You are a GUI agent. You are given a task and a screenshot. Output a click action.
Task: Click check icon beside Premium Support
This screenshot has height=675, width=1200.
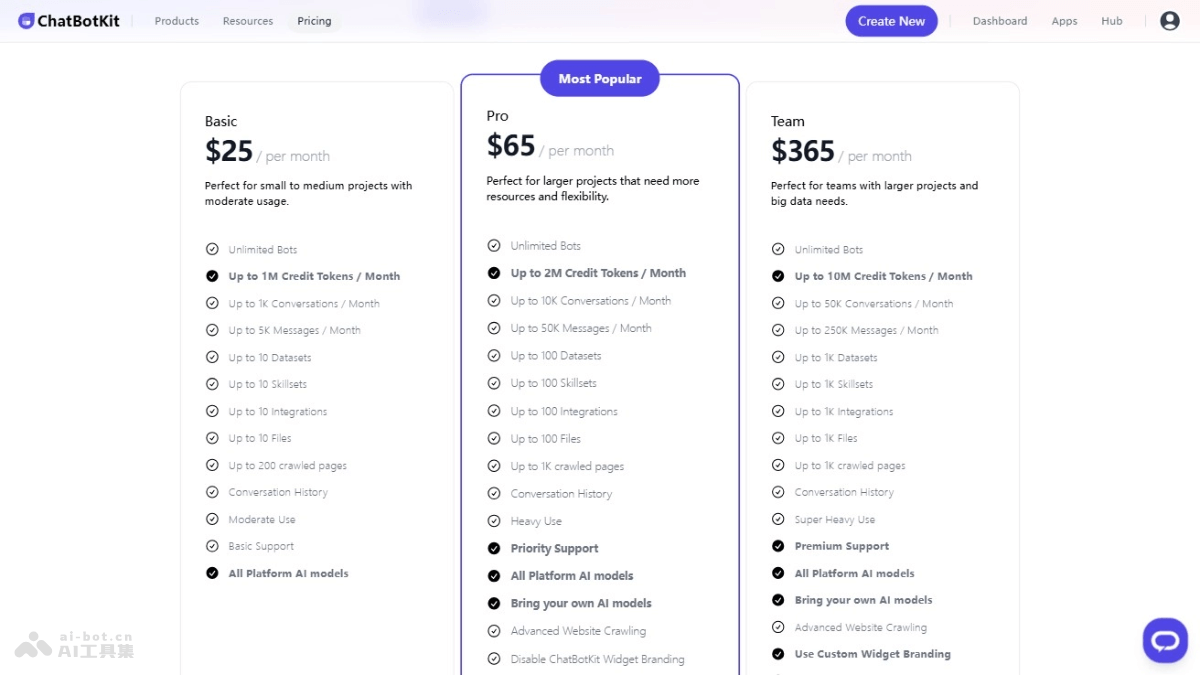point(778,546)
